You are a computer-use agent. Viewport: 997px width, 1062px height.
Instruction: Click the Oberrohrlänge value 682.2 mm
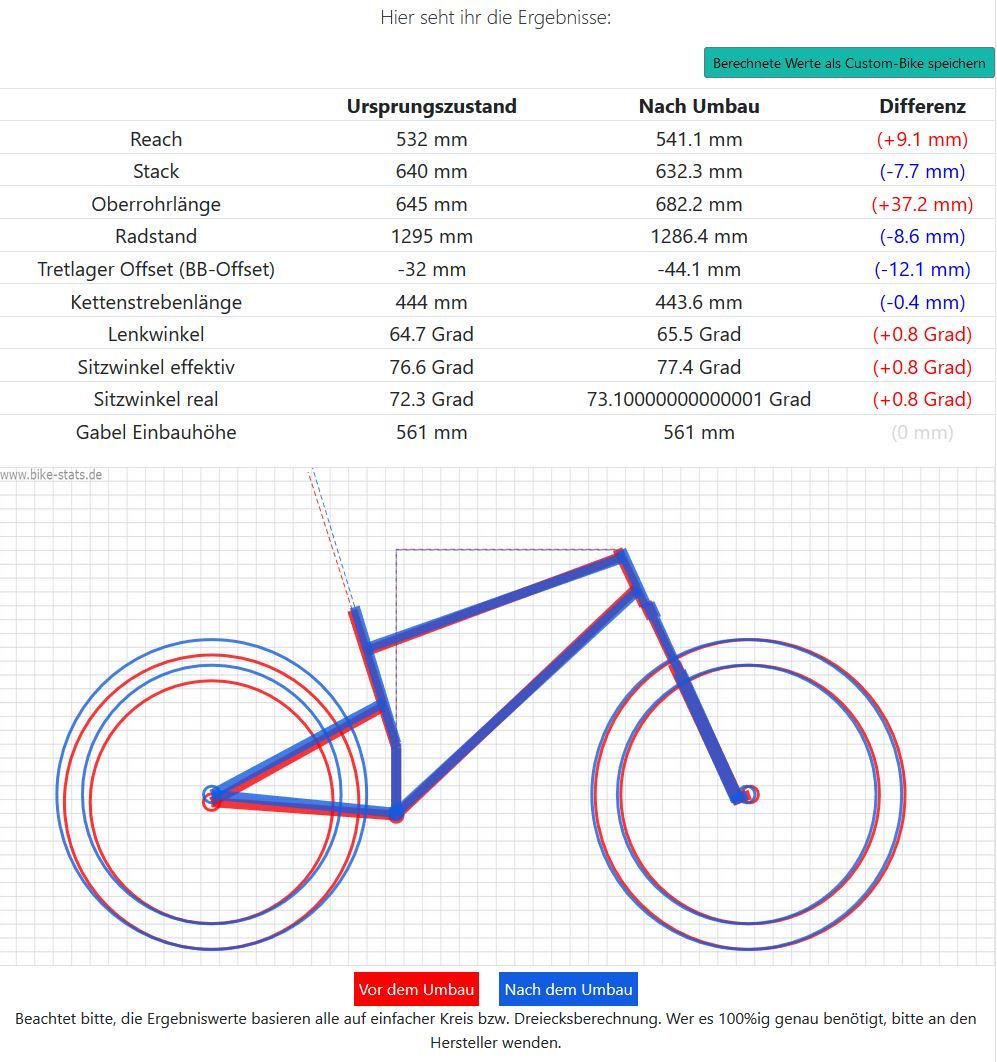tap(699, 204)
